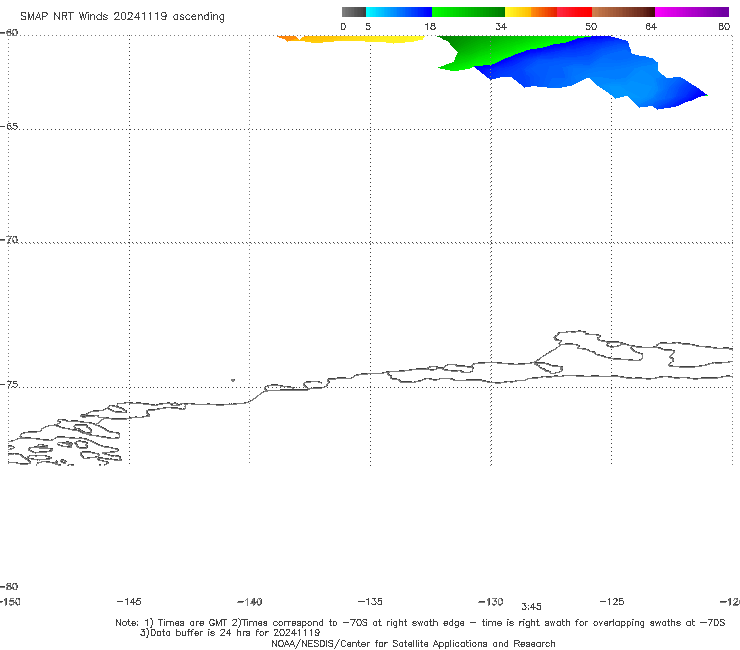Screen dimensions: 740x650
Task: Click the note line 'Times are GMT'
Action: (193, 623)
